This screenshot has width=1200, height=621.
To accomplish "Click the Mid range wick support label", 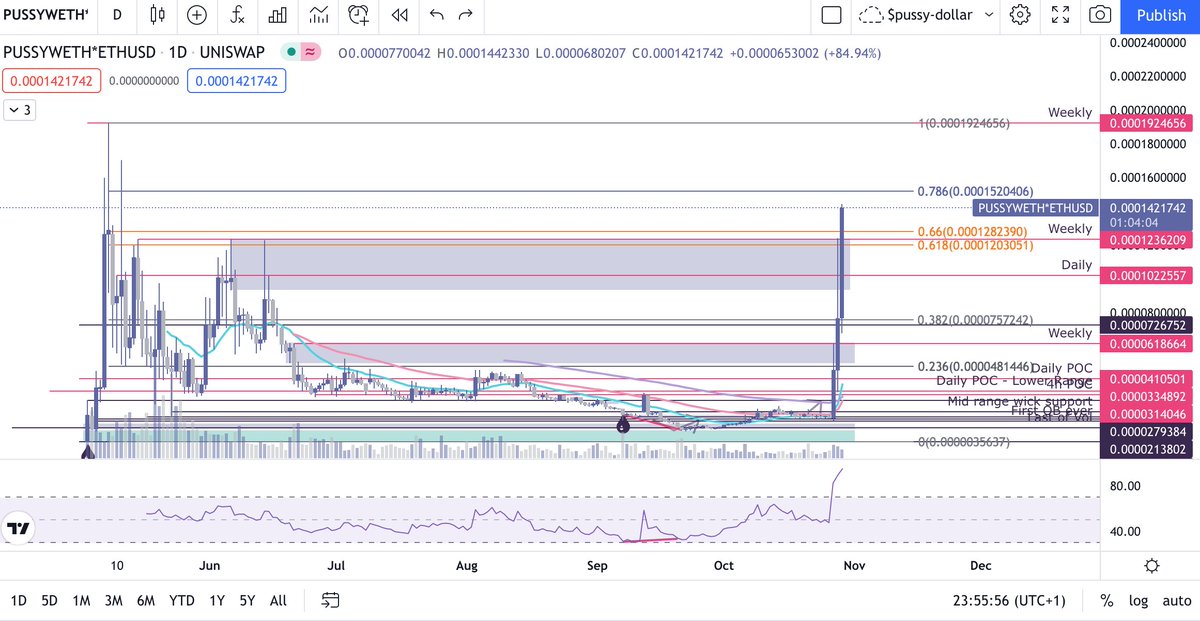I will (x=1020, y=401).
